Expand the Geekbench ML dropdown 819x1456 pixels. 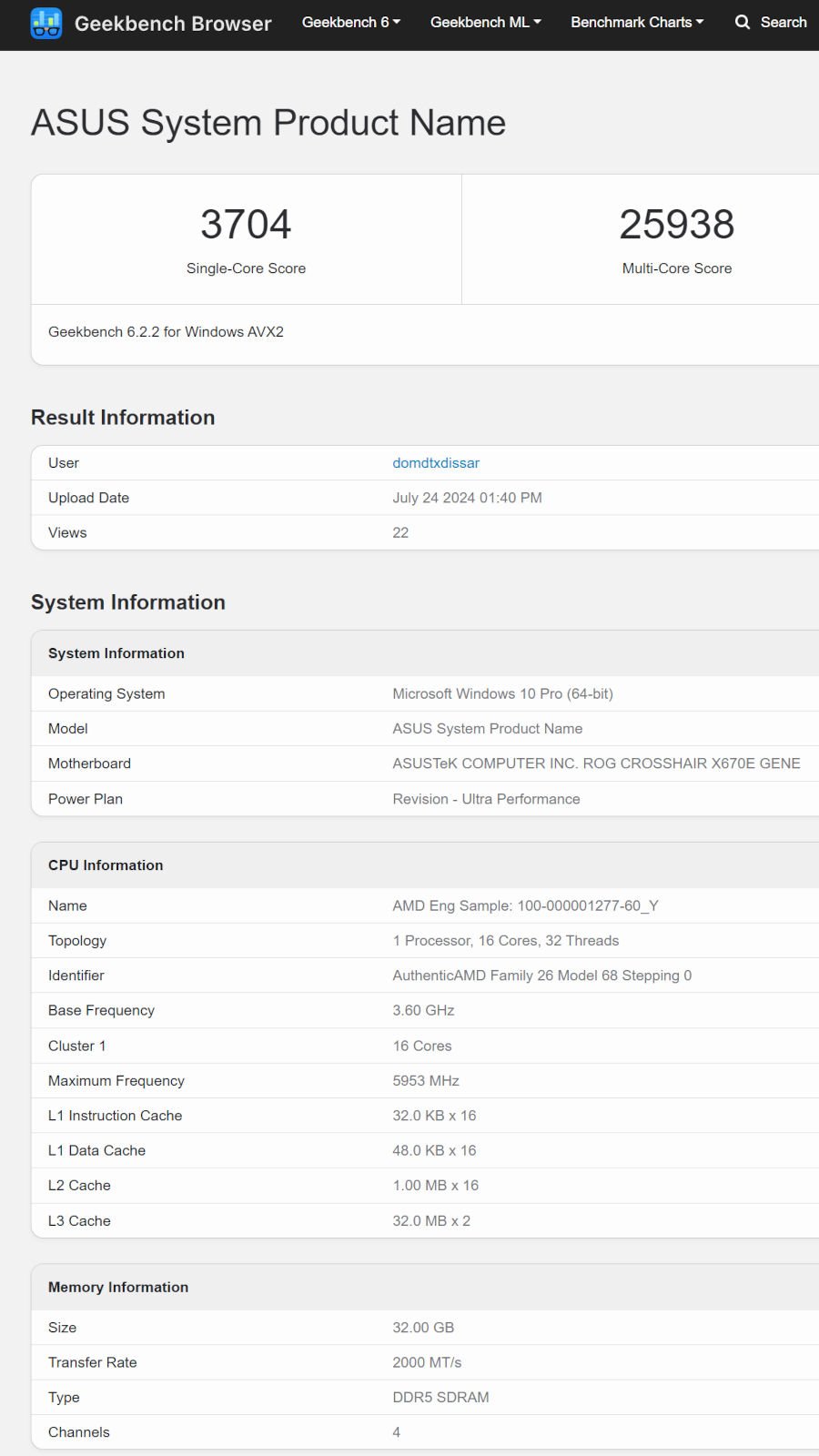coord(485,22)
